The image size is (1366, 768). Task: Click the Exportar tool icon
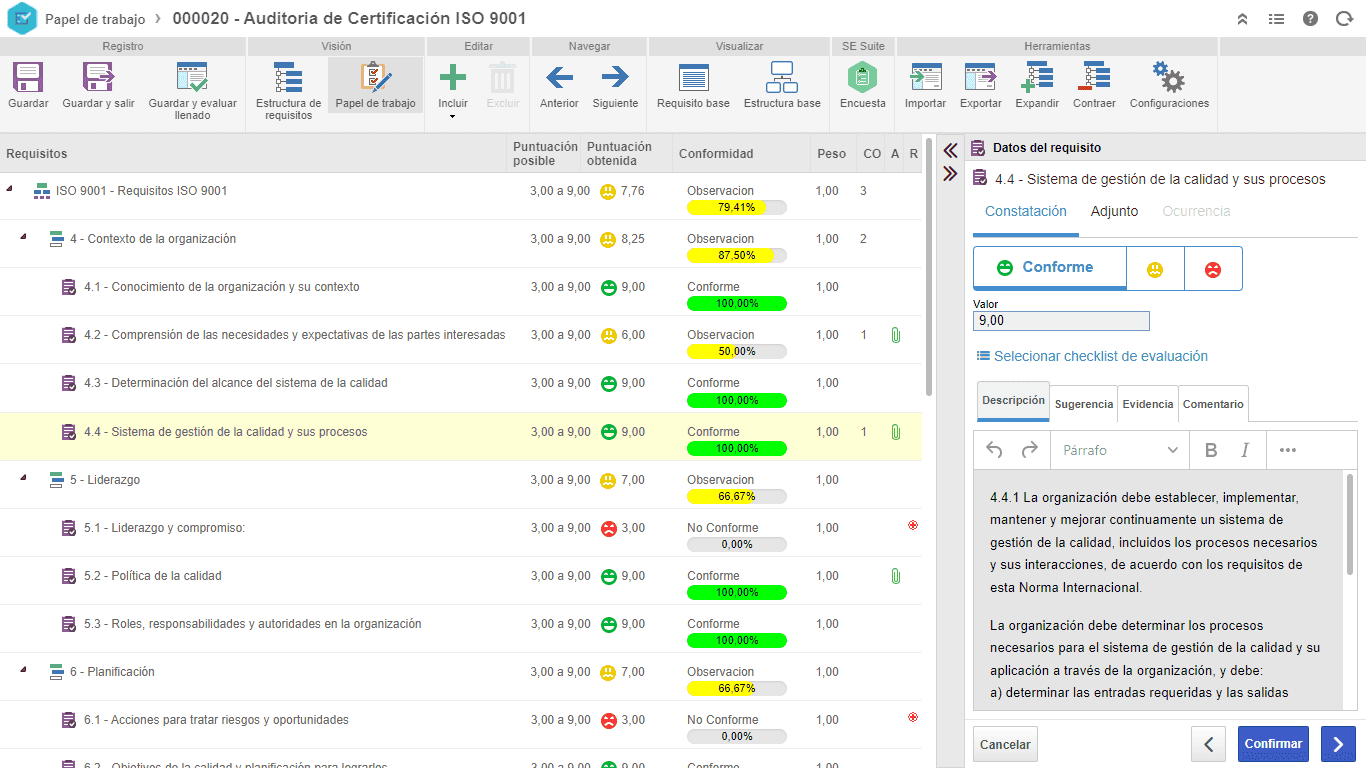coord(981,77)
